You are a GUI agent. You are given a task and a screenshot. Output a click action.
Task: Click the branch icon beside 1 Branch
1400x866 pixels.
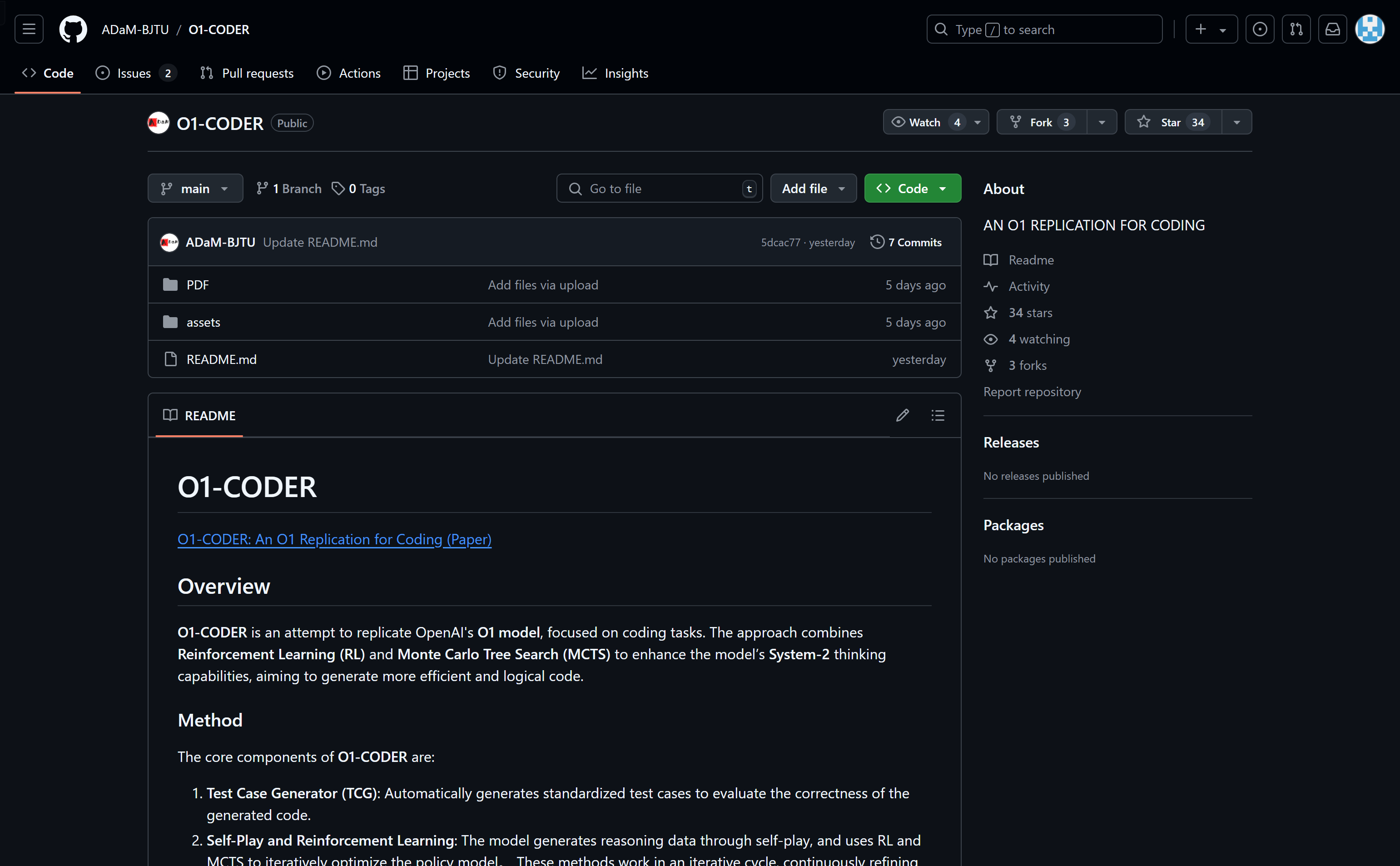pyautogui.click(x=262, y=189)
